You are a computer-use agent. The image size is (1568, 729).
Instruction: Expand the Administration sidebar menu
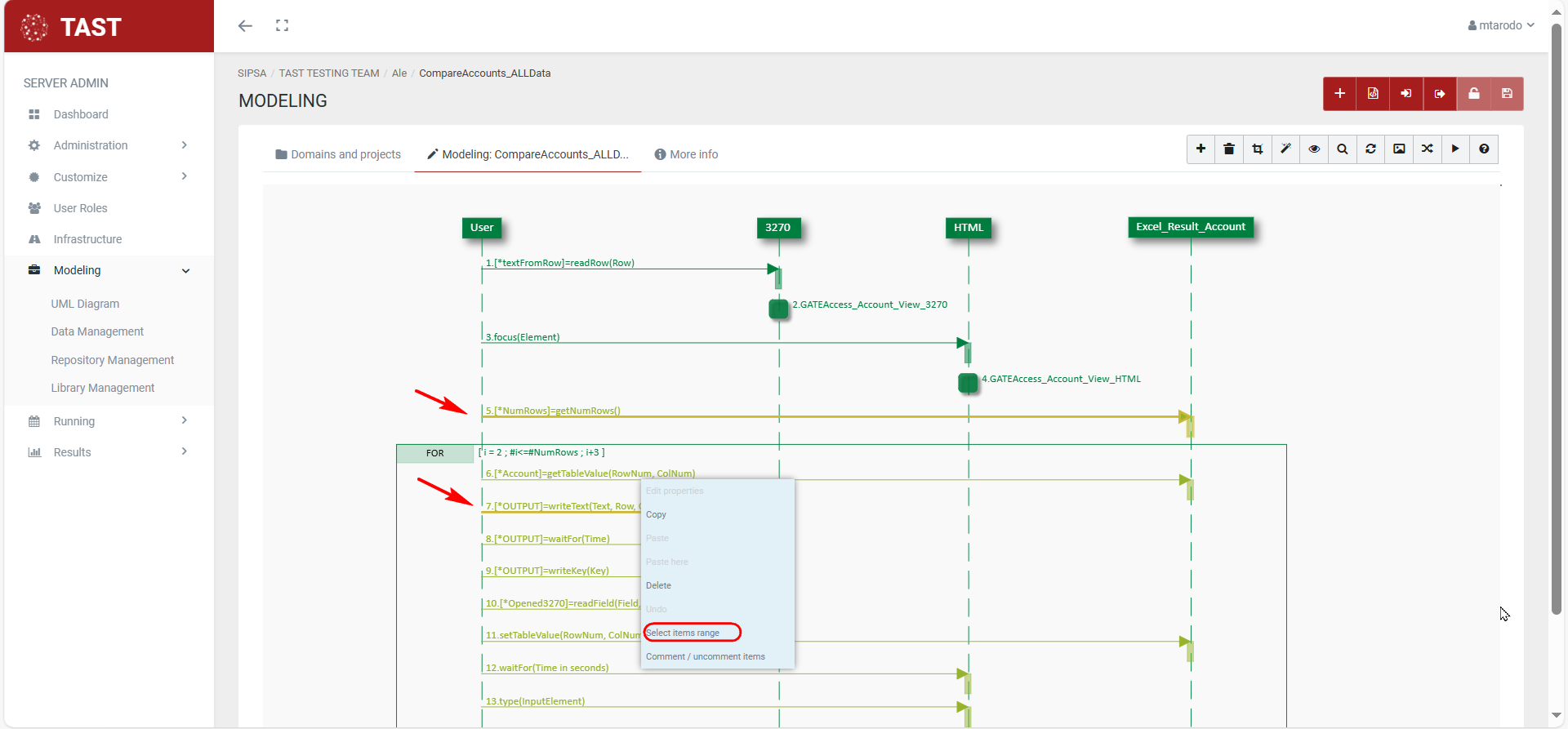pos(108,145)
